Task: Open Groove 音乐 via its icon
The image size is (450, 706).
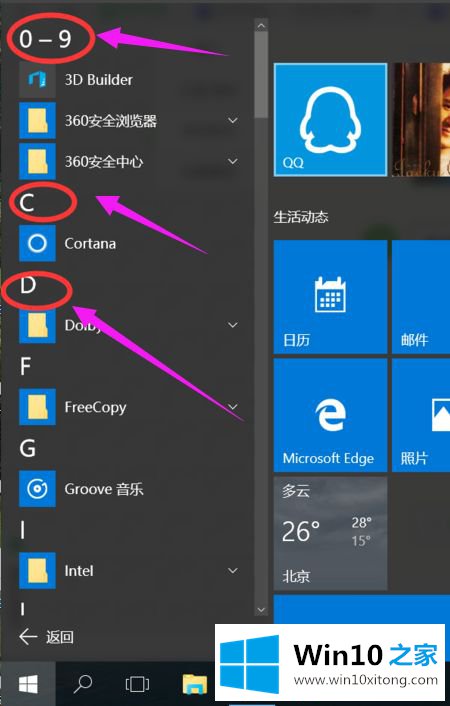Action: click(x=37, y=489)
